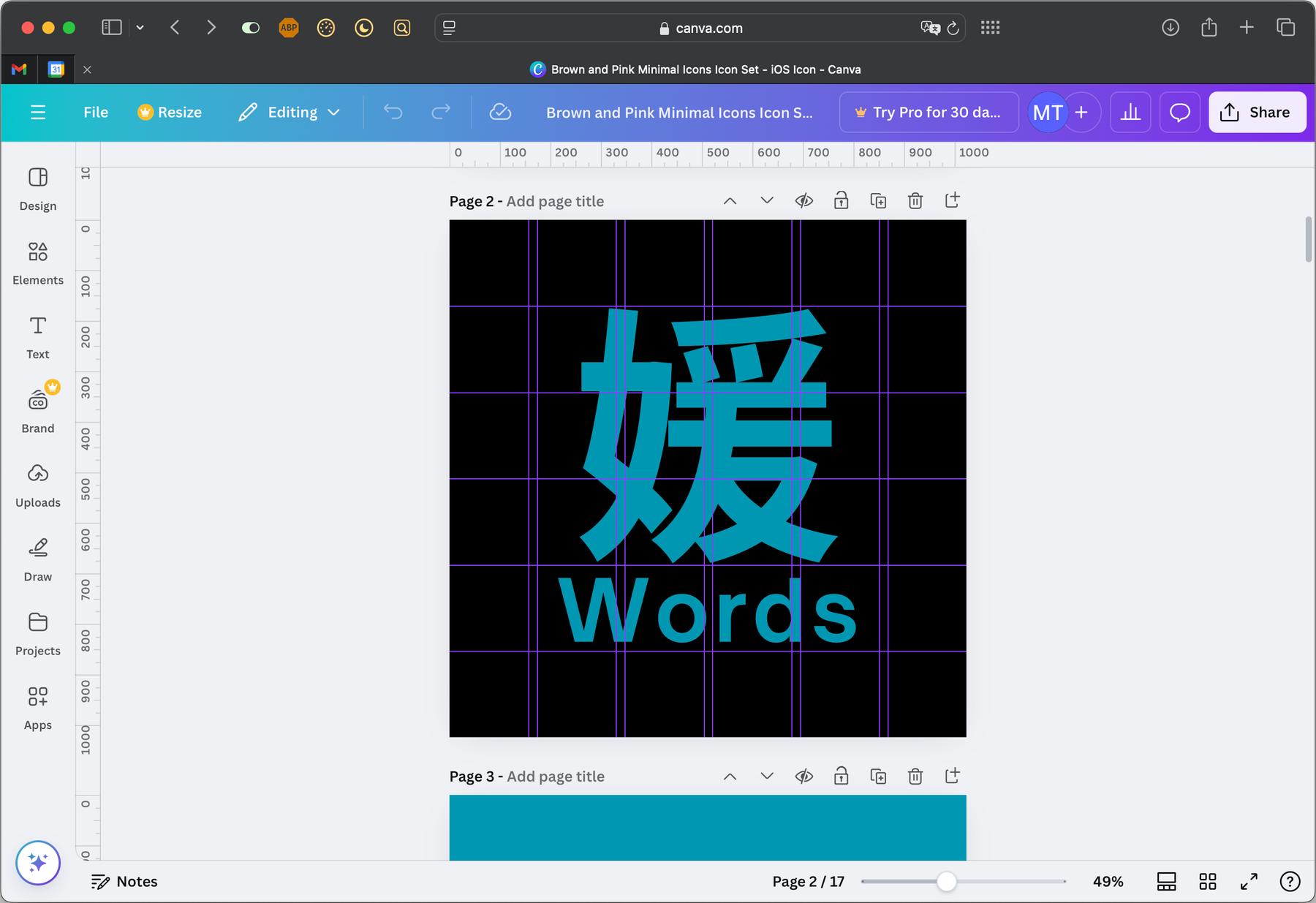The image size is (1316, 903).
Task: Open the Uploads panel
Action: tap(37, 485)
